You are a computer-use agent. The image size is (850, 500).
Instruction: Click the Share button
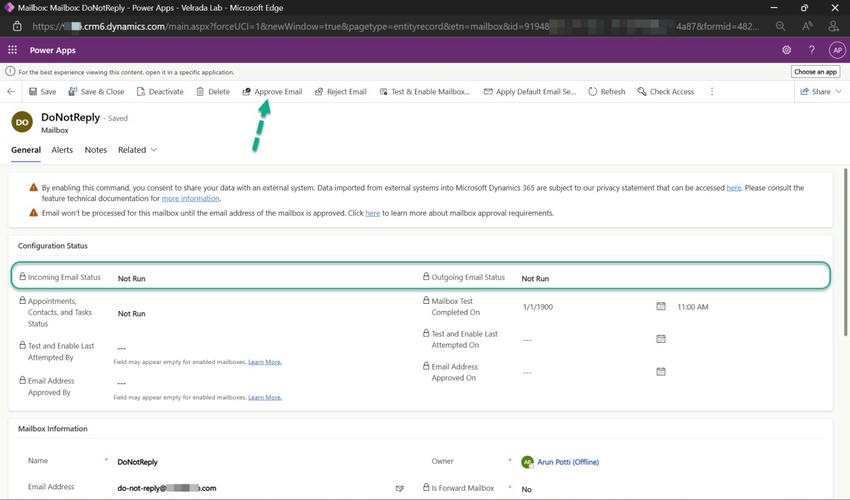tap(815, 92)
